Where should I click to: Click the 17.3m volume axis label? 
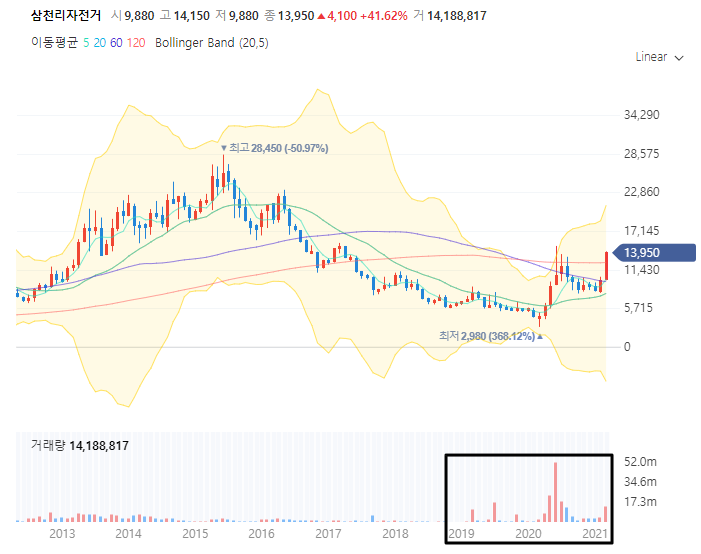point(640,502)
